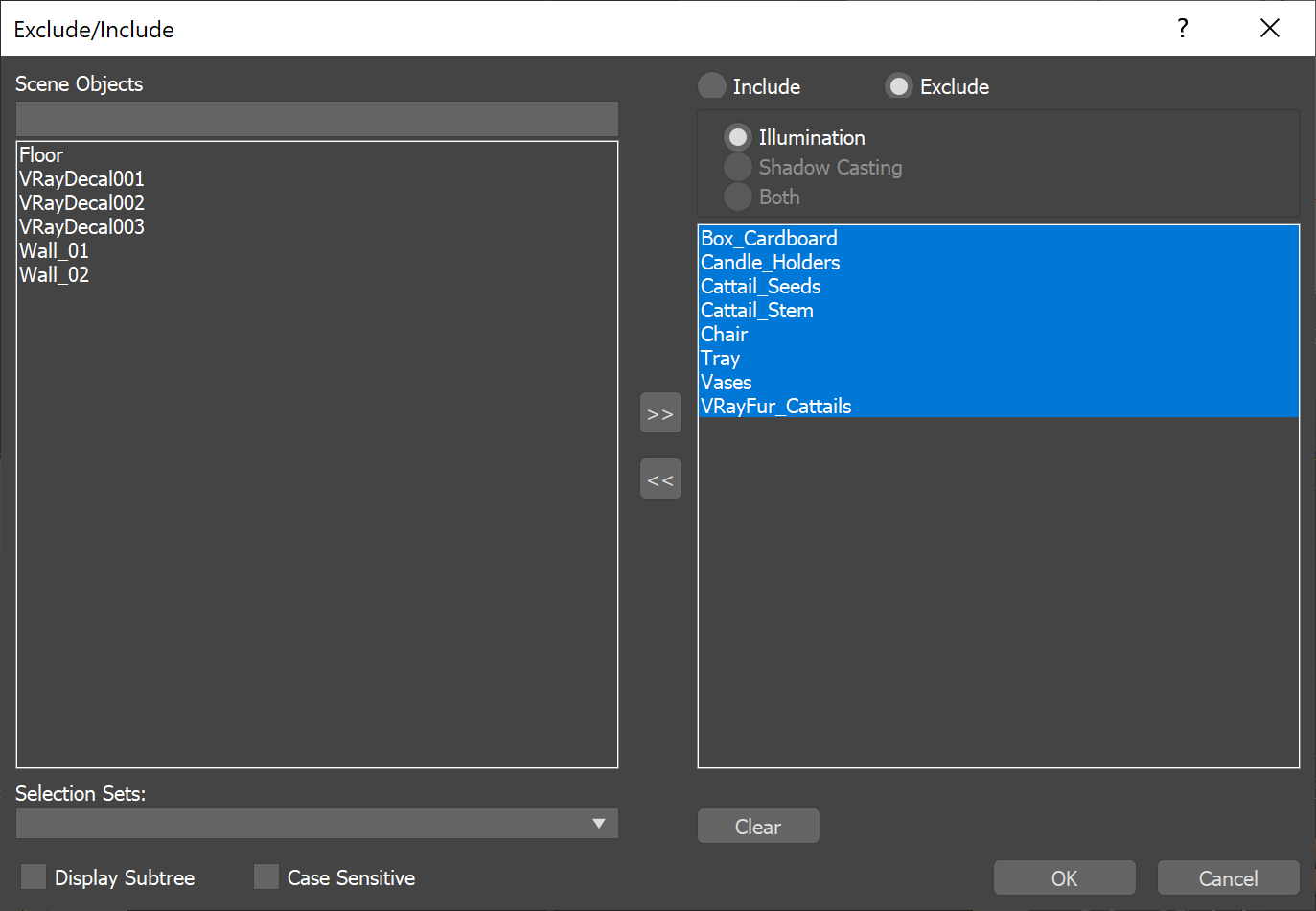Image resolution: width=1316 pixels, height=911 pixels.
Task: Click the >> move-right arrow button
Action: coord(660,413)
